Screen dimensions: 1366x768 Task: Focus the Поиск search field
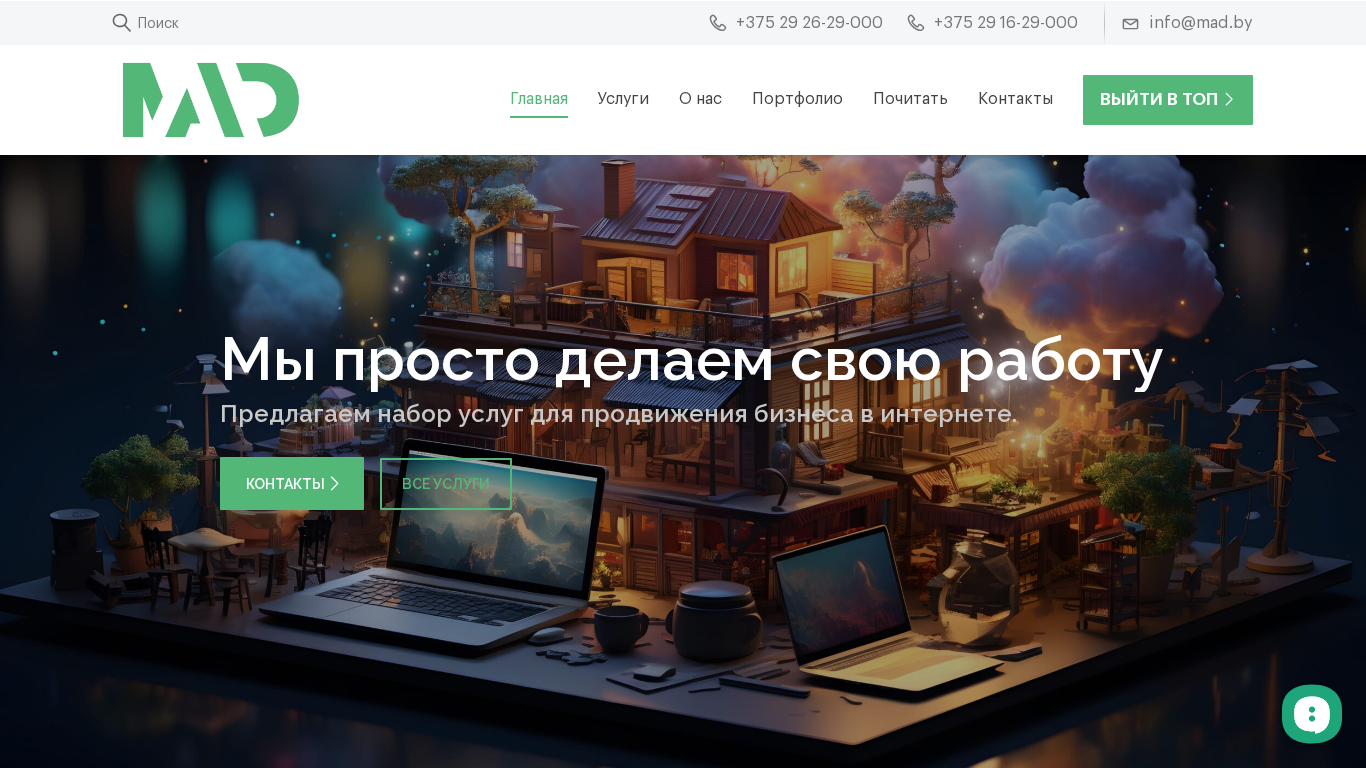pyautogui.click(x=158, y=23)
